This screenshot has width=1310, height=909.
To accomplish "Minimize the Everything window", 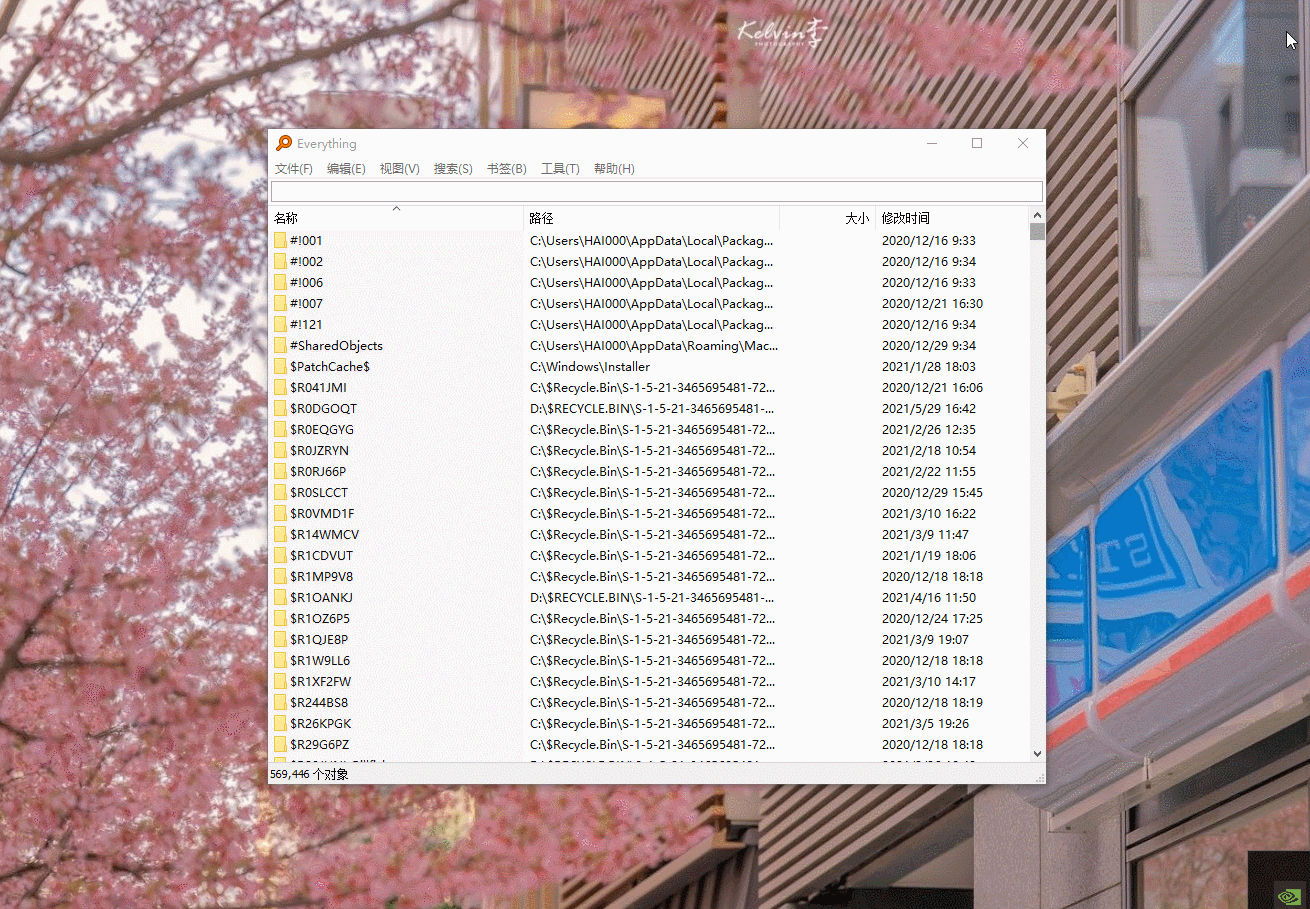I will point(932,143).
